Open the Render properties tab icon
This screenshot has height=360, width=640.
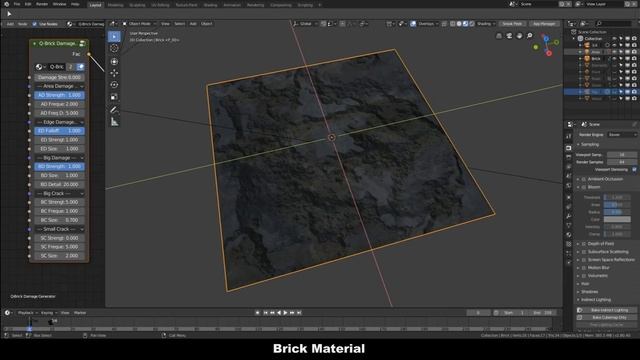(569, 148)
